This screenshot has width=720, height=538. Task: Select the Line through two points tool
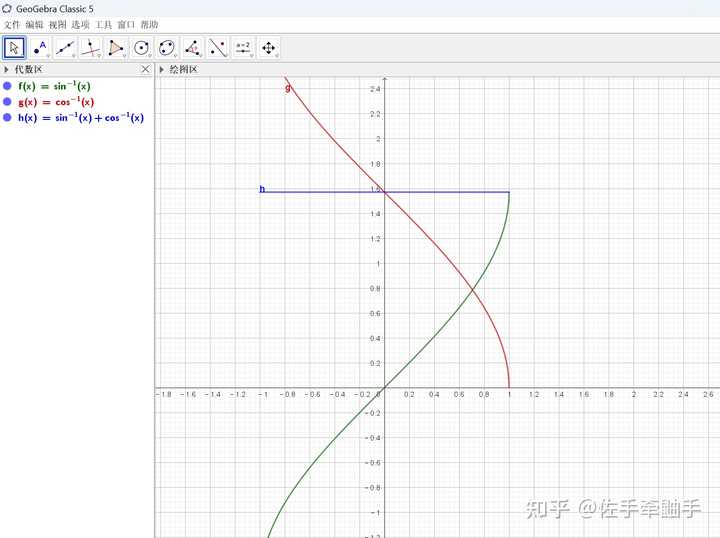65,48
